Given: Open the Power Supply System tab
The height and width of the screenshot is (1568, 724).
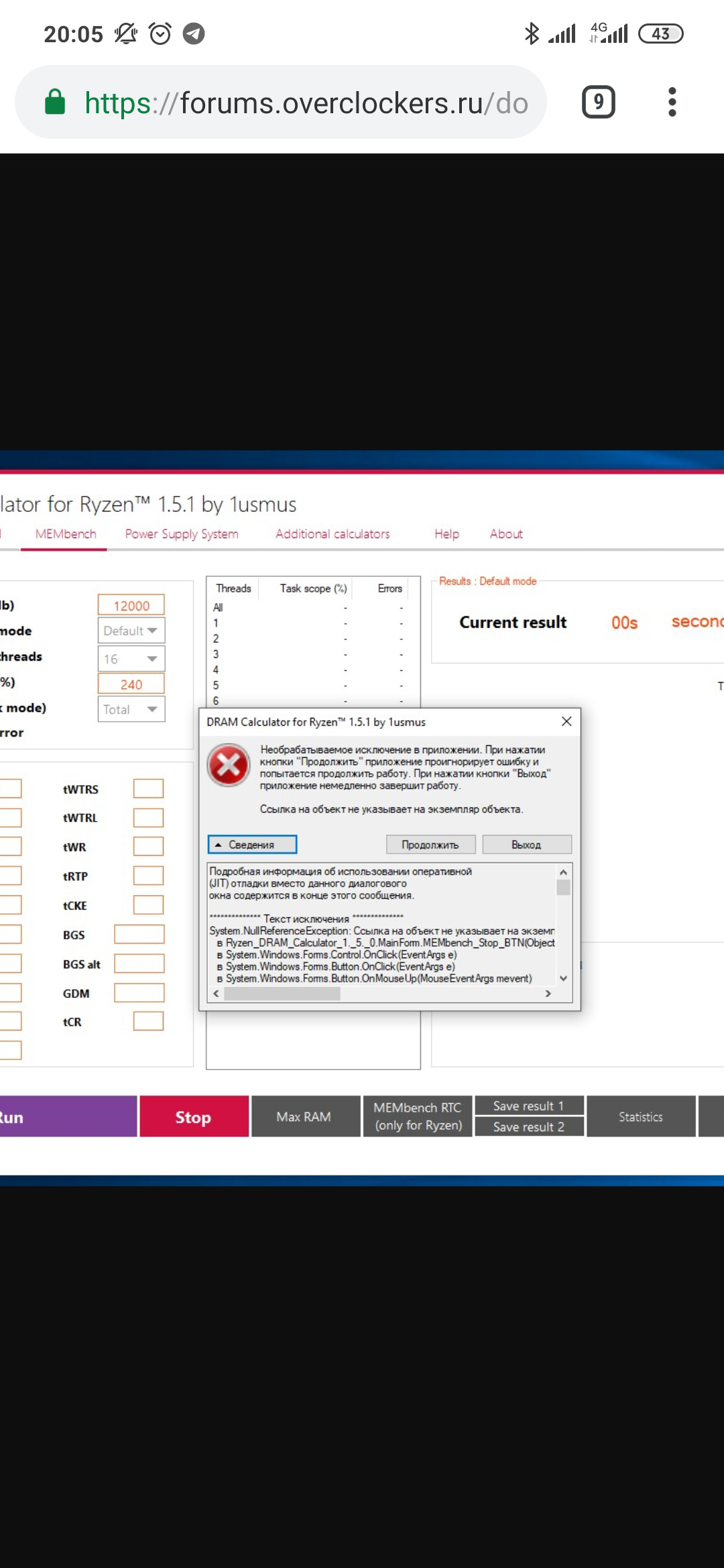Looking at the screenshot, I should (182, 534).
